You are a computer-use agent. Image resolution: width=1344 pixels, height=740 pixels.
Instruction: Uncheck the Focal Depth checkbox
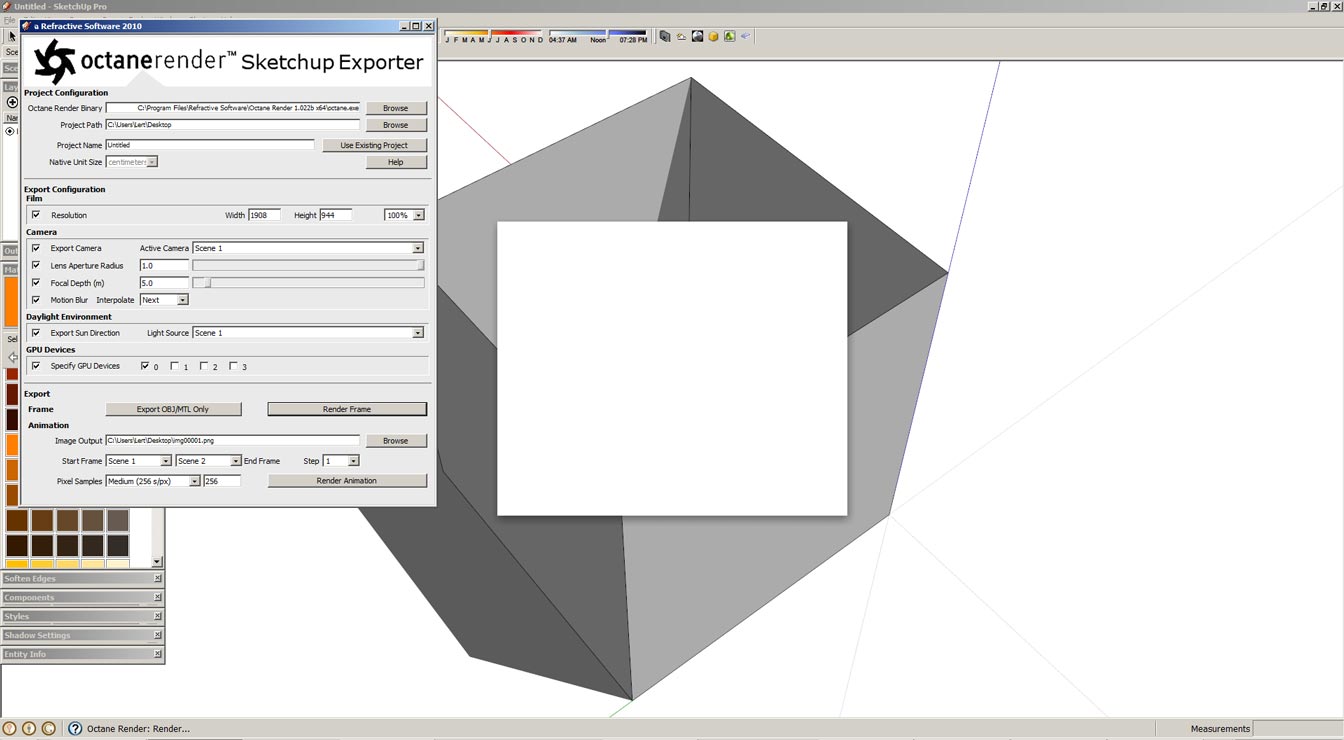(x=36, y=282)
